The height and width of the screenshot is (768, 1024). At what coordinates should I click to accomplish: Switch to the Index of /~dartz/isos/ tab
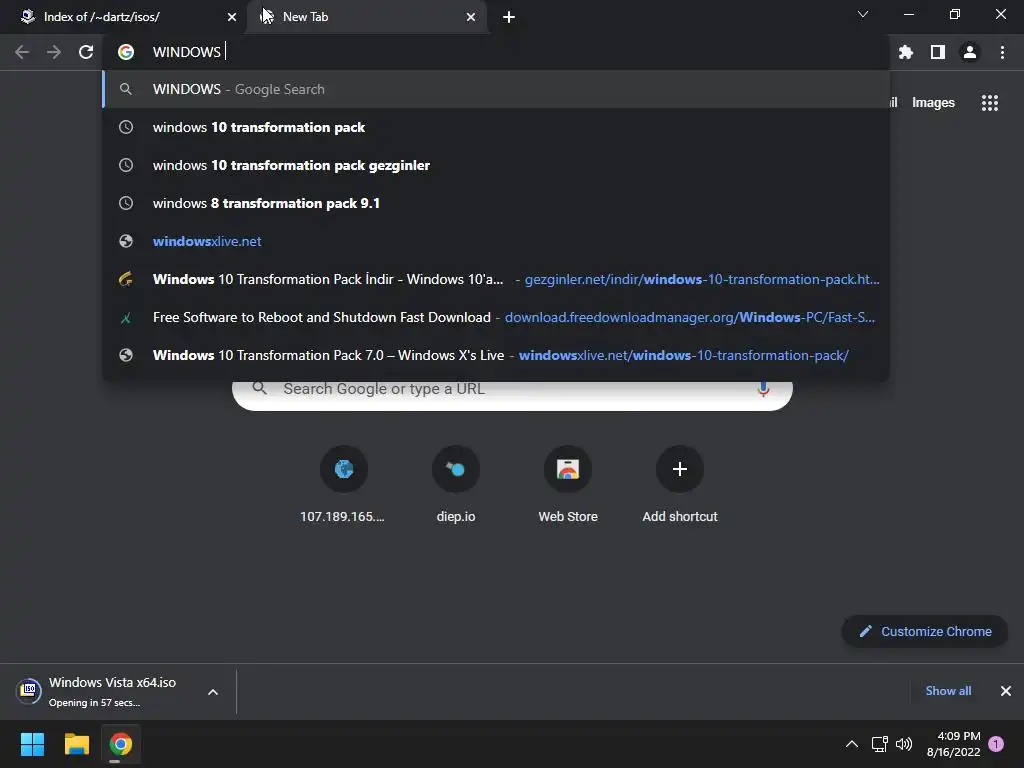(x=124, y=17)
